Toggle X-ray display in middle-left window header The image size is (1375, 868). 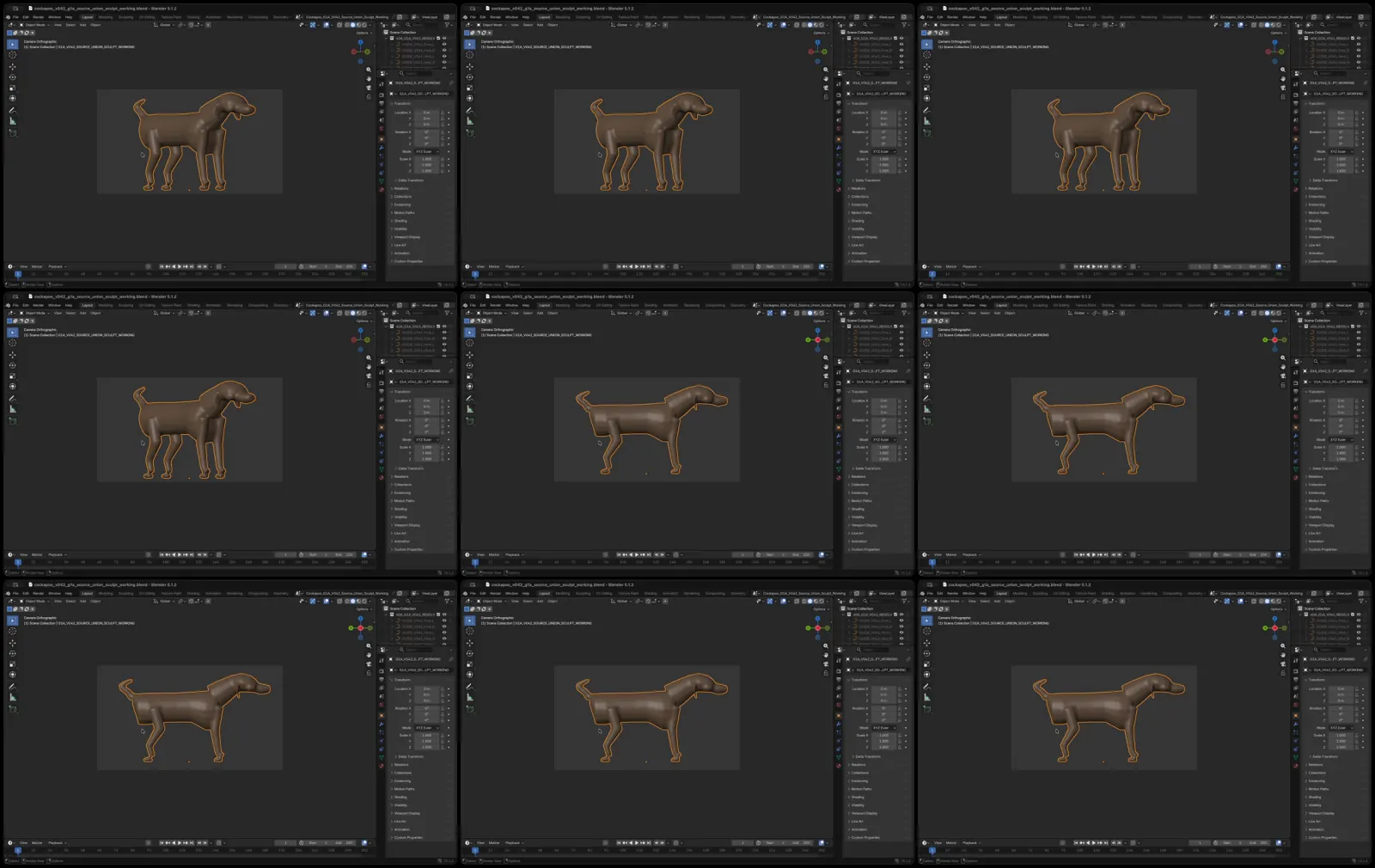[339, 313]
